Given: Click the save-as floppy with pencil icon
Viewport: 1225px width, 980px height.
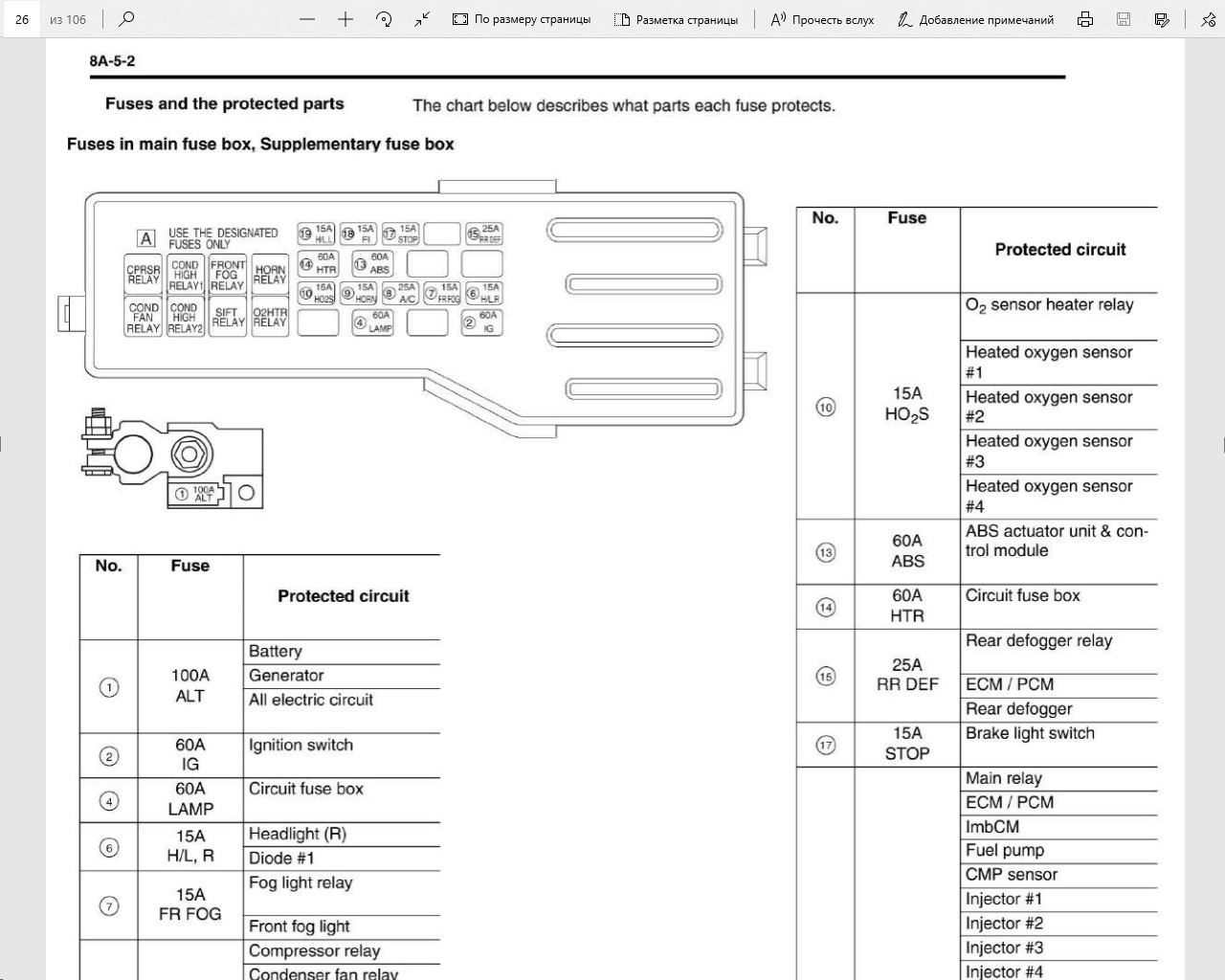Looking at the screenshot, I should [1162, 19].
